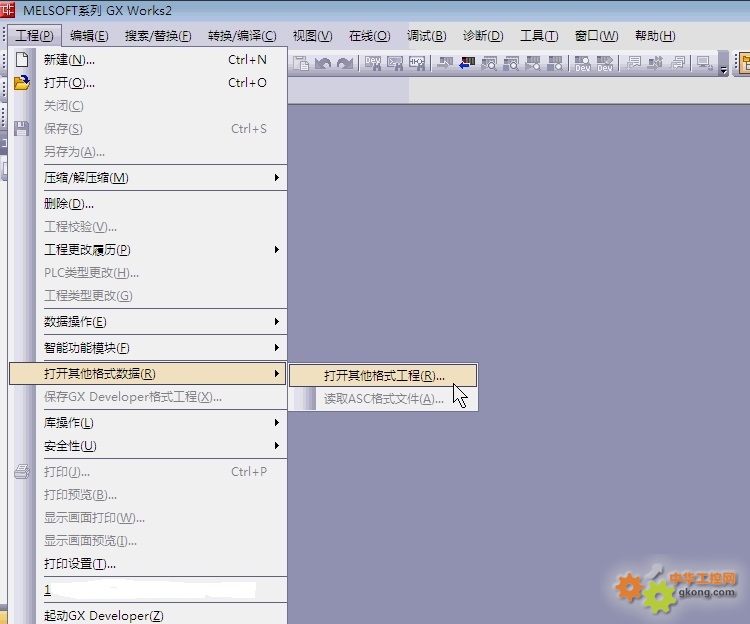Open the 转换/编译(C) menu
This screenshot has width=750, height=624.
click(242, 36)
